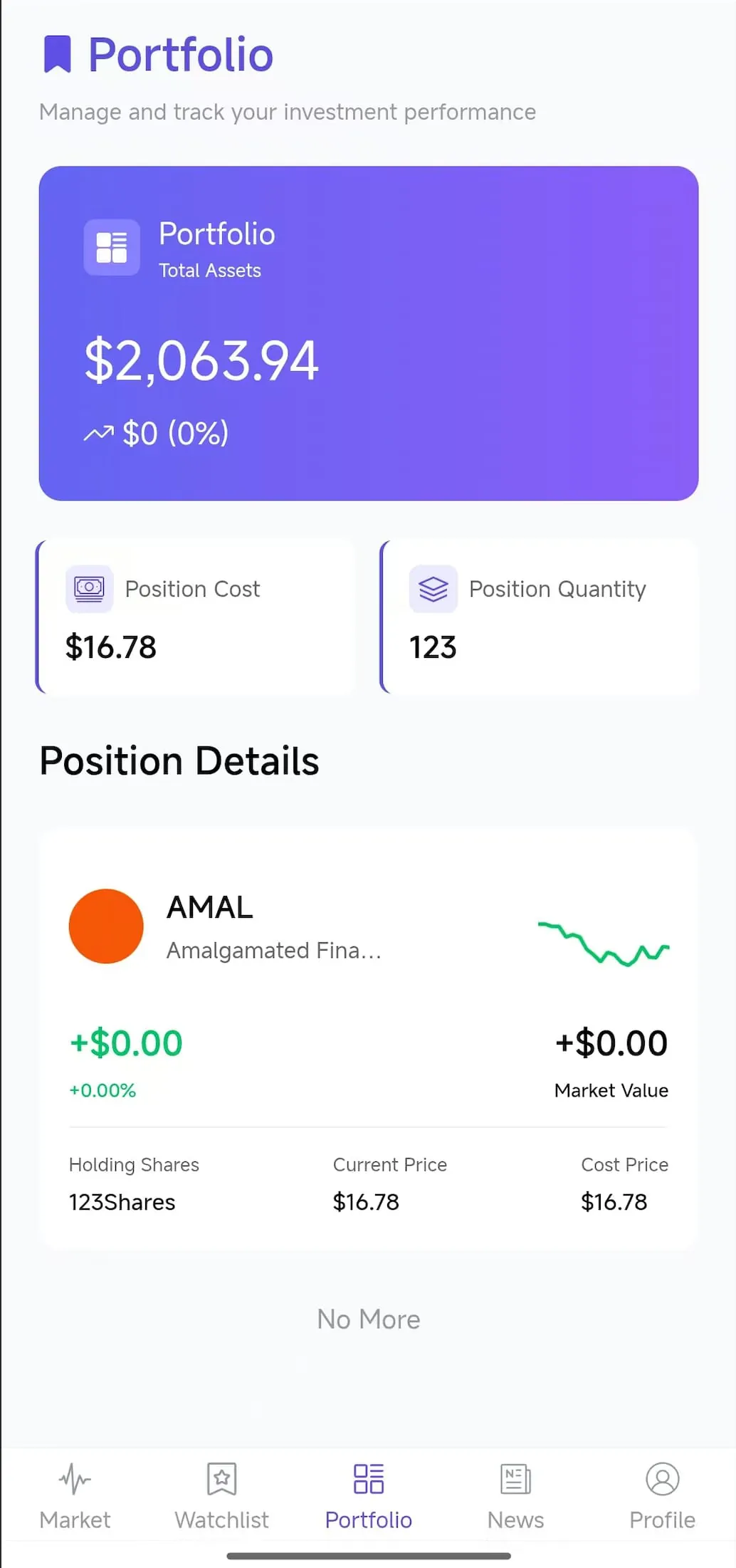This screenshot has width=736, height=1568.
Task: Tap the Position Cost card
Action: [x=196, y=617]
